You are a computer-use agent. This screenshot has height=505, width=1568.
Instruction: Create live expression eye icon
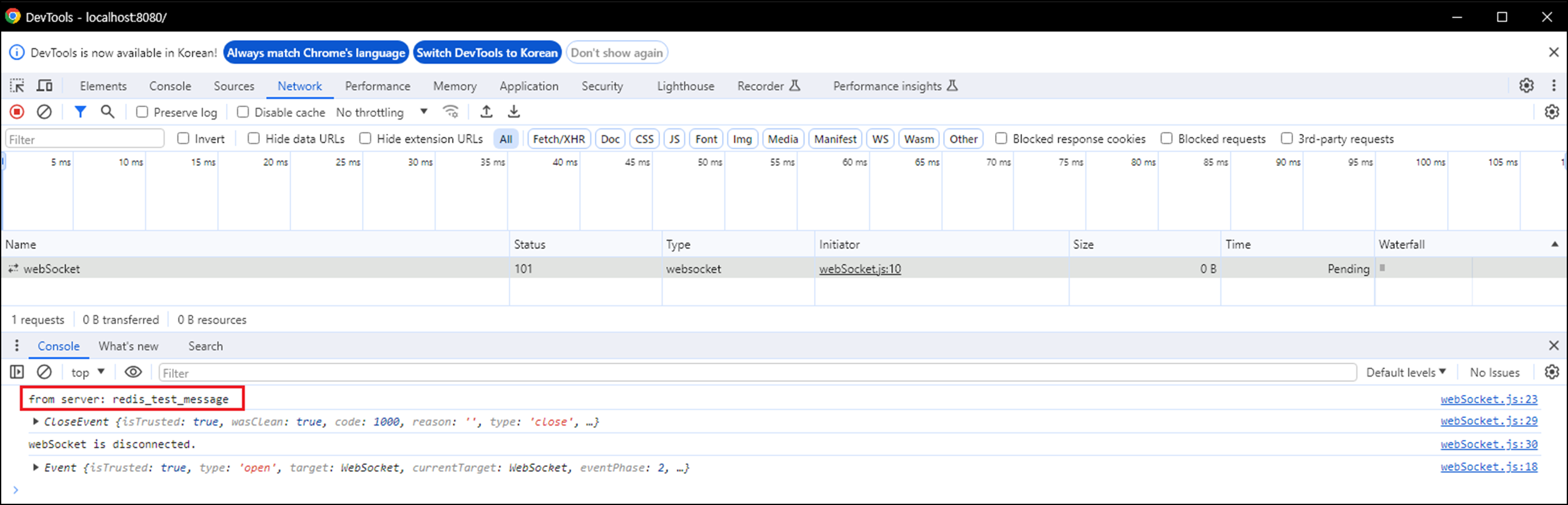click(x=133, y=372)
